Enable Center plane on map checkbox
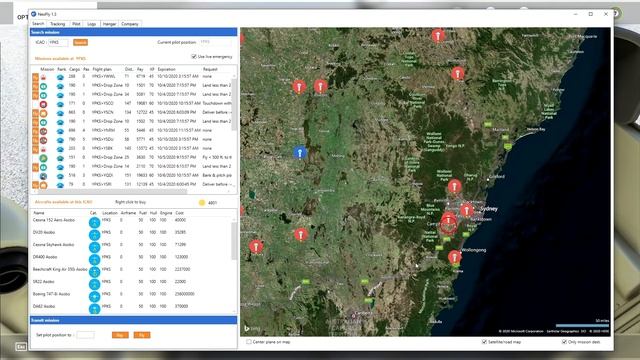The height and width of the screenshot is (360, 640). 249,342
